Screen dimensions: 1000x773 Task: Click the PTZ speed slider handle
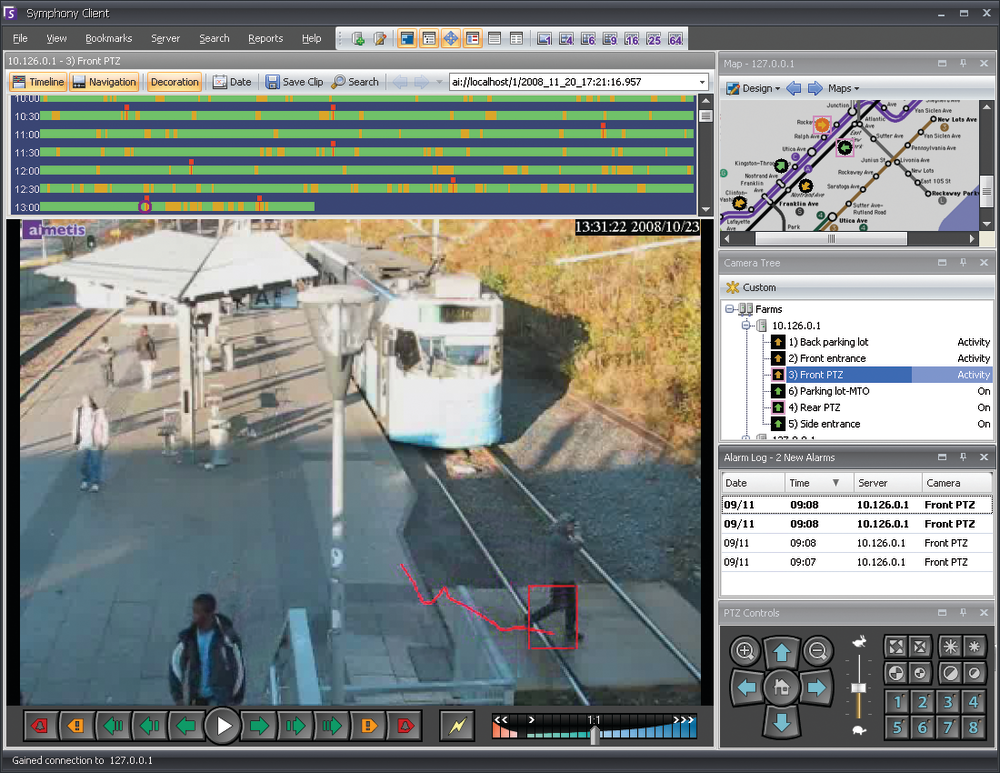(858, 688)
